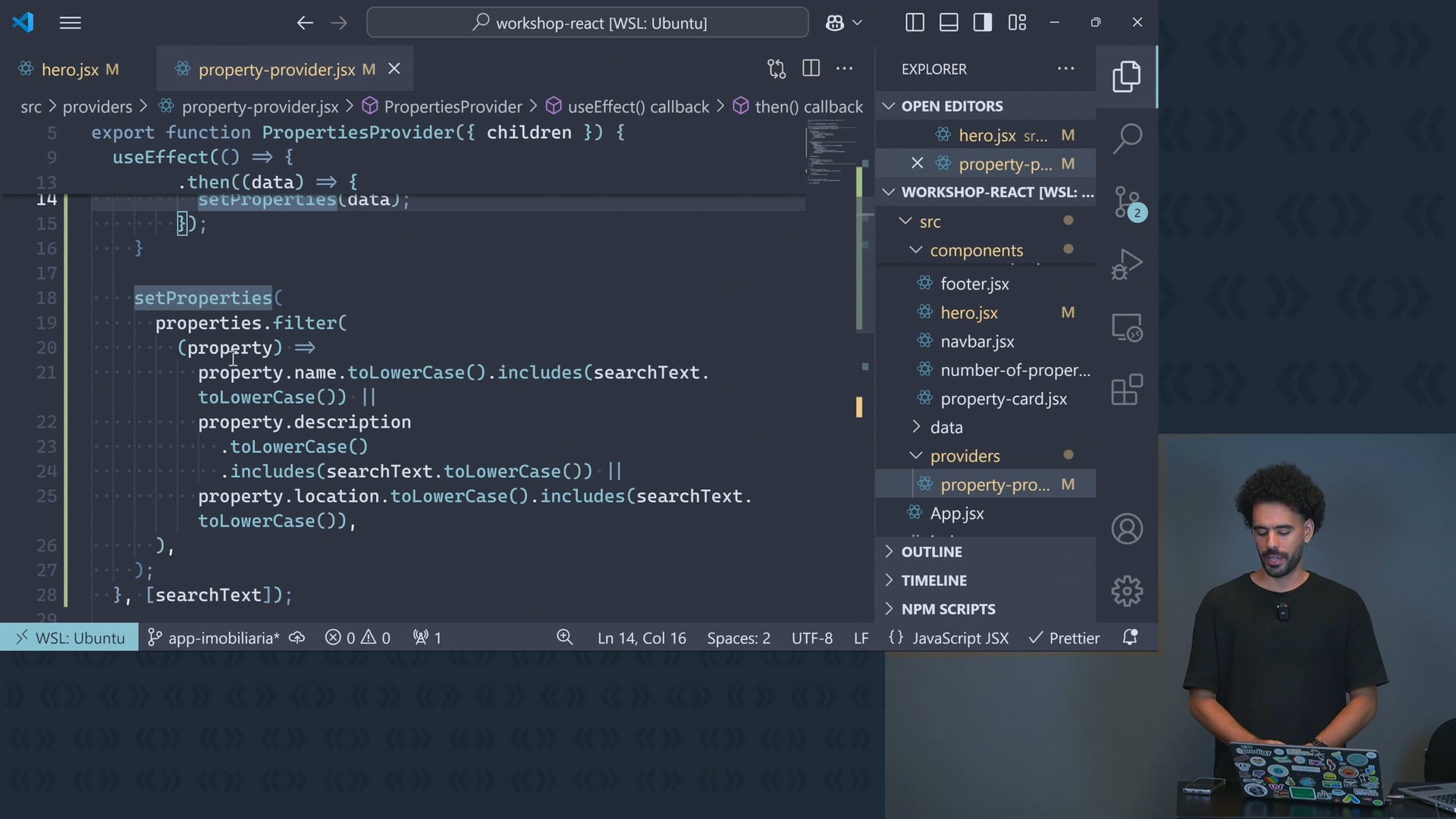Toggle the primary side bar layout button
Viewport: 1456px width, 819px height.
[x=915, y=23]
